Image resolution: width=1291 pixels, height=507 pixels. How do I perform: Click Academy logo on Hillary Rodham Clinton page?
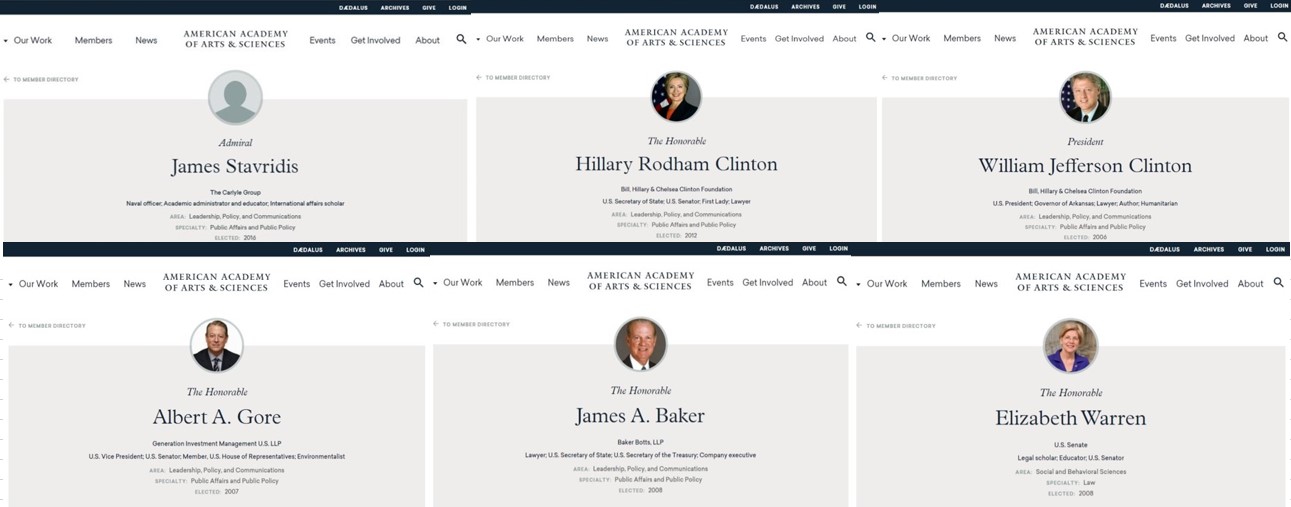(x=675, y=38)
